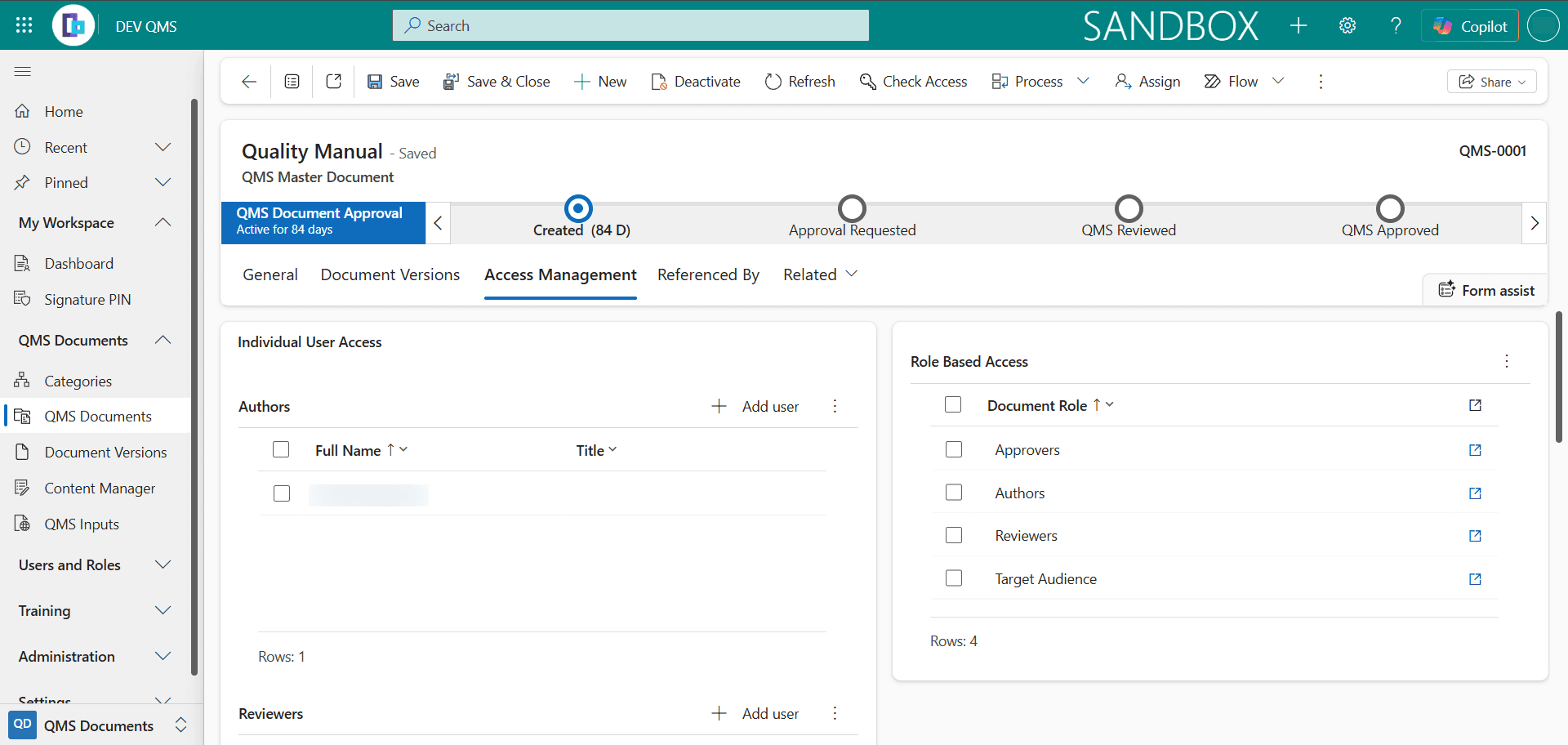Open Reviewers subgrid more options menu
Screen dimensions: 1568x745
pos(835,713)
